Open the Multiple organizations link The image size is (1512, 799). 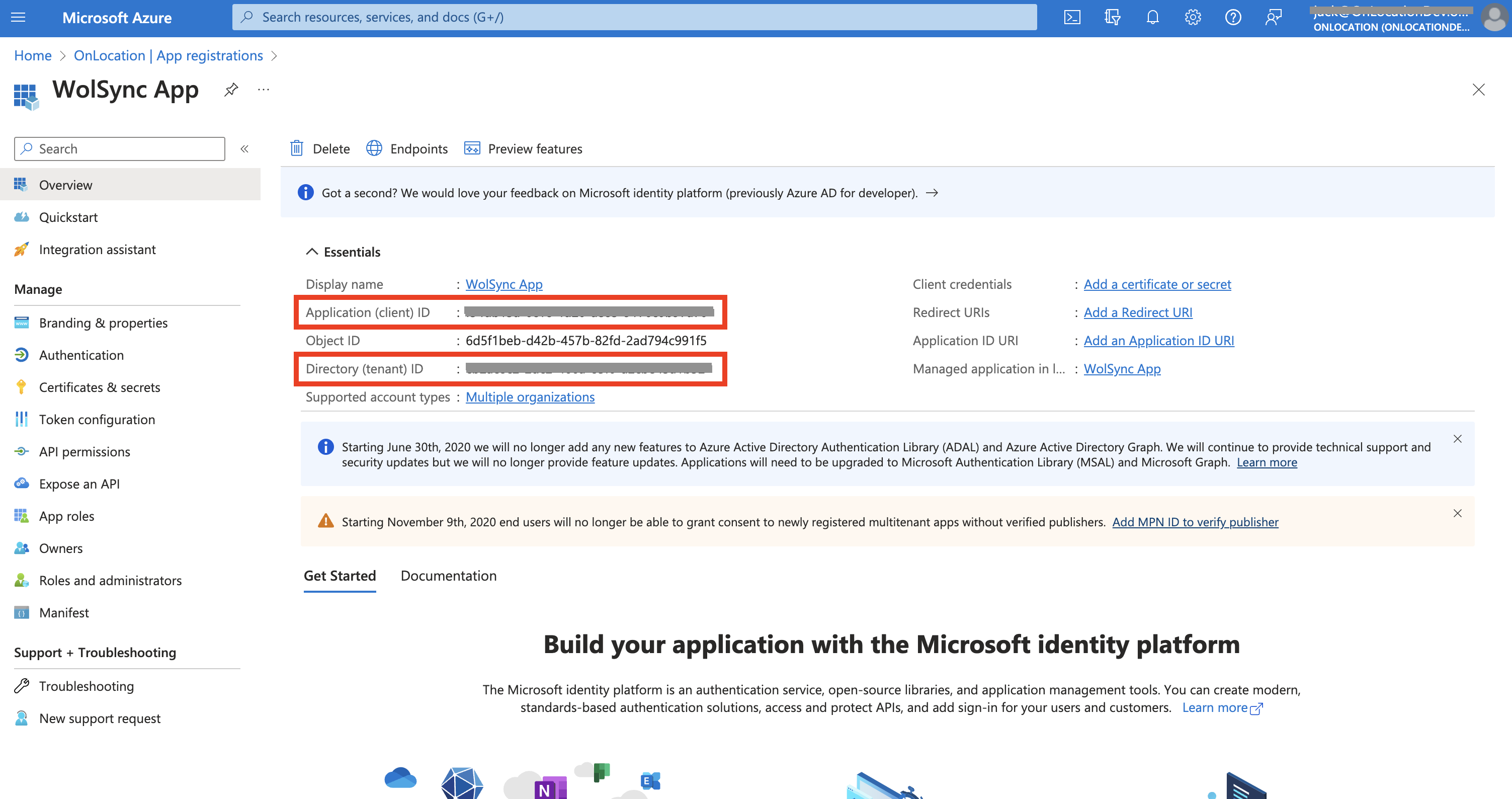530,397
